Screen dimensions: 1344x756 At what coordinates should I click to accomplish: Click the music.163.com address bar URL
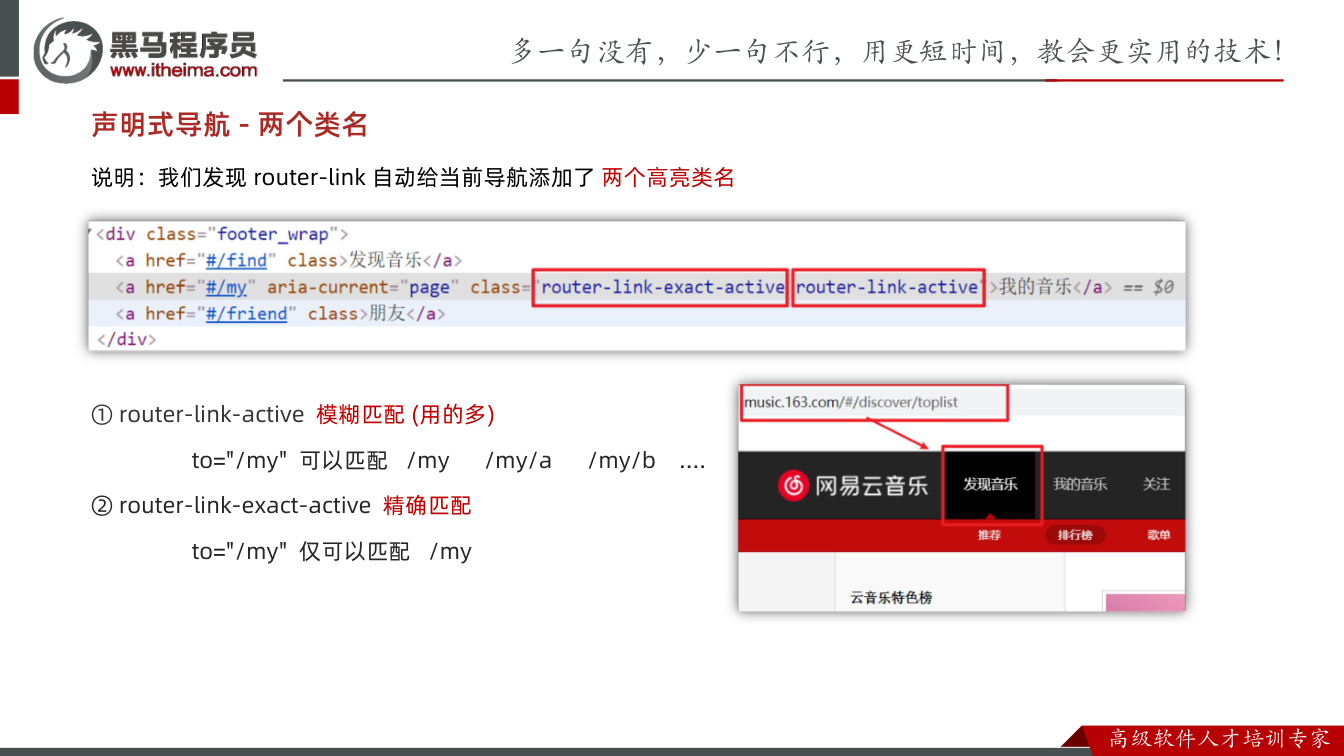click(851, 402)
